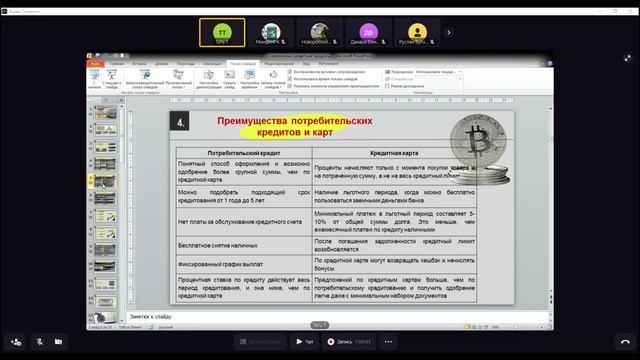Toggle the microphone mute icon
This screenshot has height=360, width=640.
coord(40,342)
